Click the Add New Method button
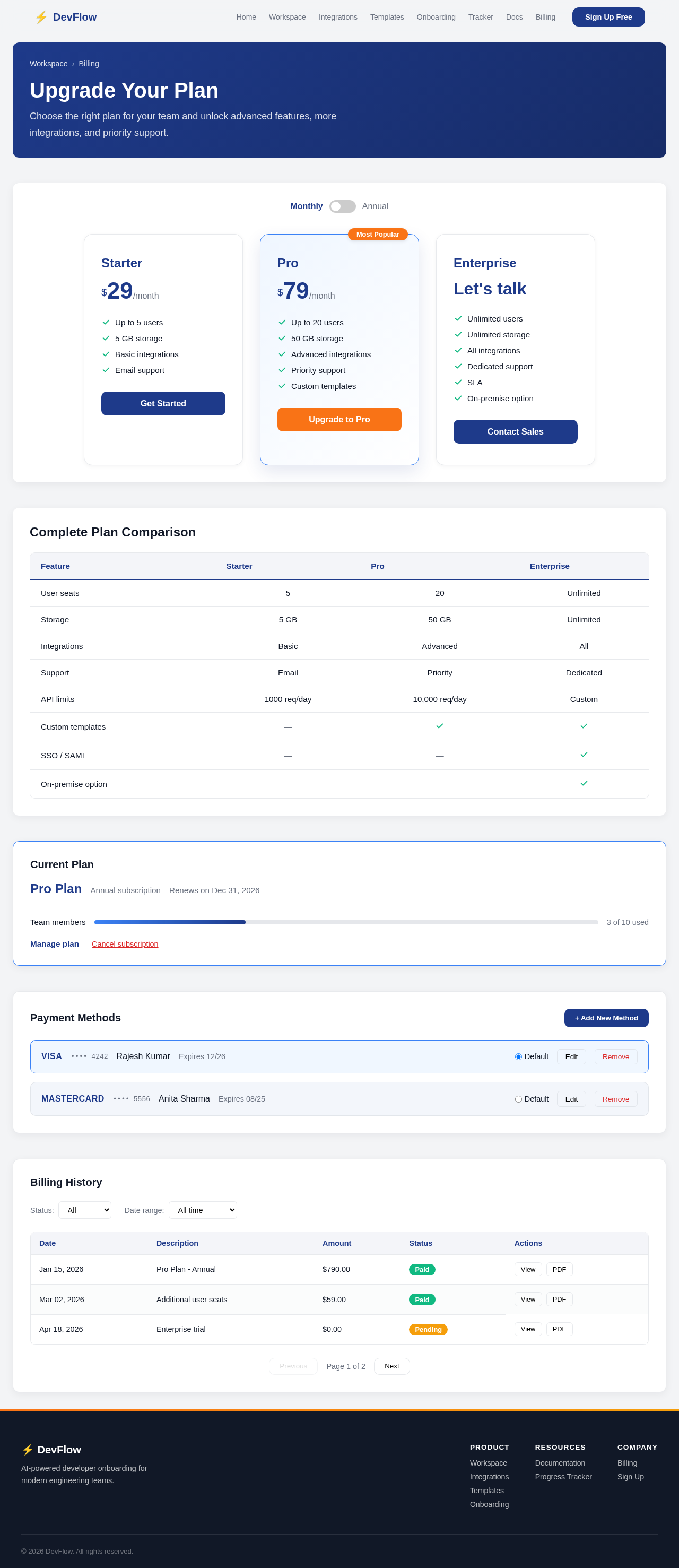This screenshot has width=679, height=1568. 606,1018
